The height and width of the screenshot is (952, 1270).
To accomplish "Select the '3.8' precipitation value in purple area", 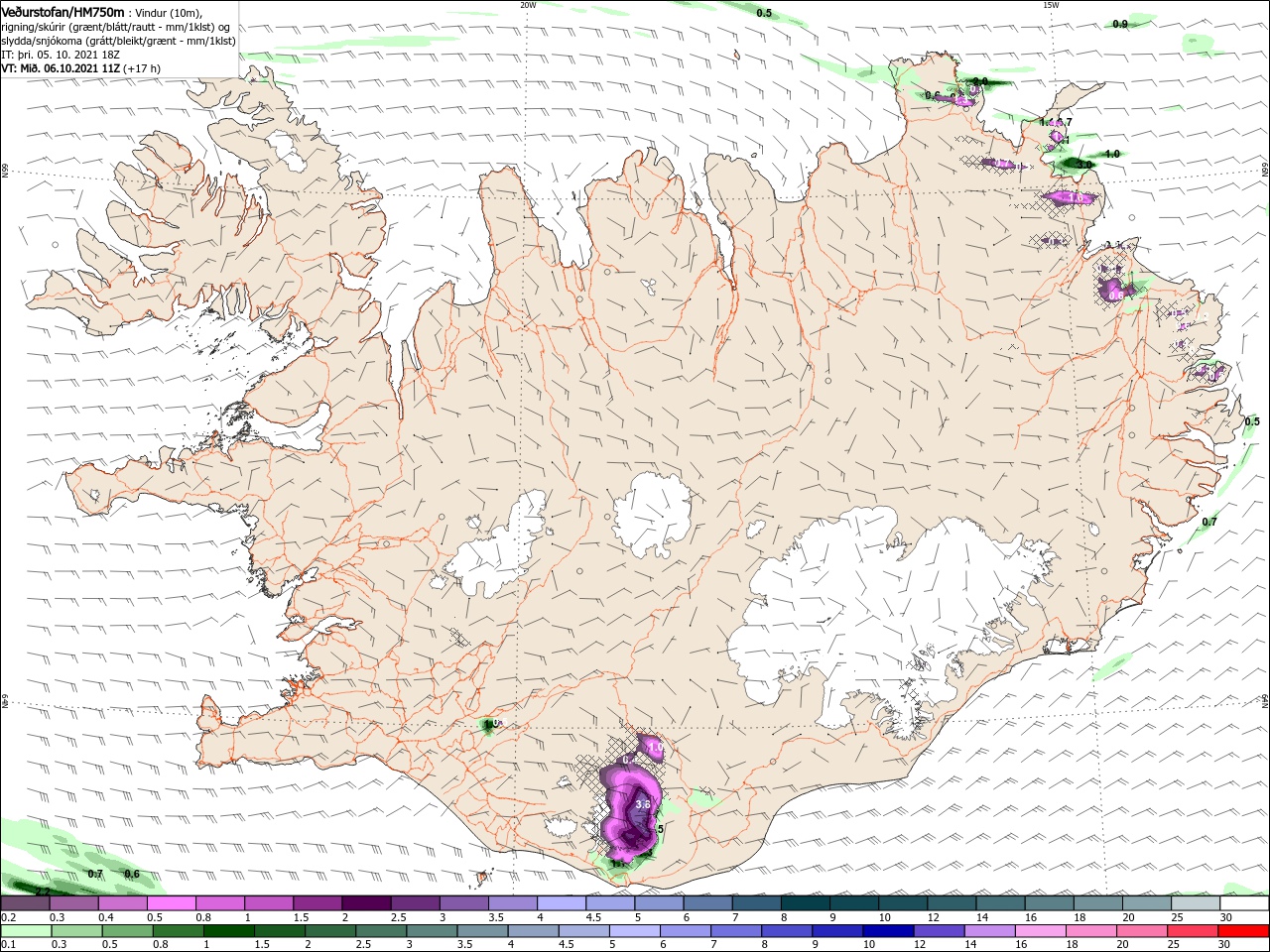I will 642,804.
